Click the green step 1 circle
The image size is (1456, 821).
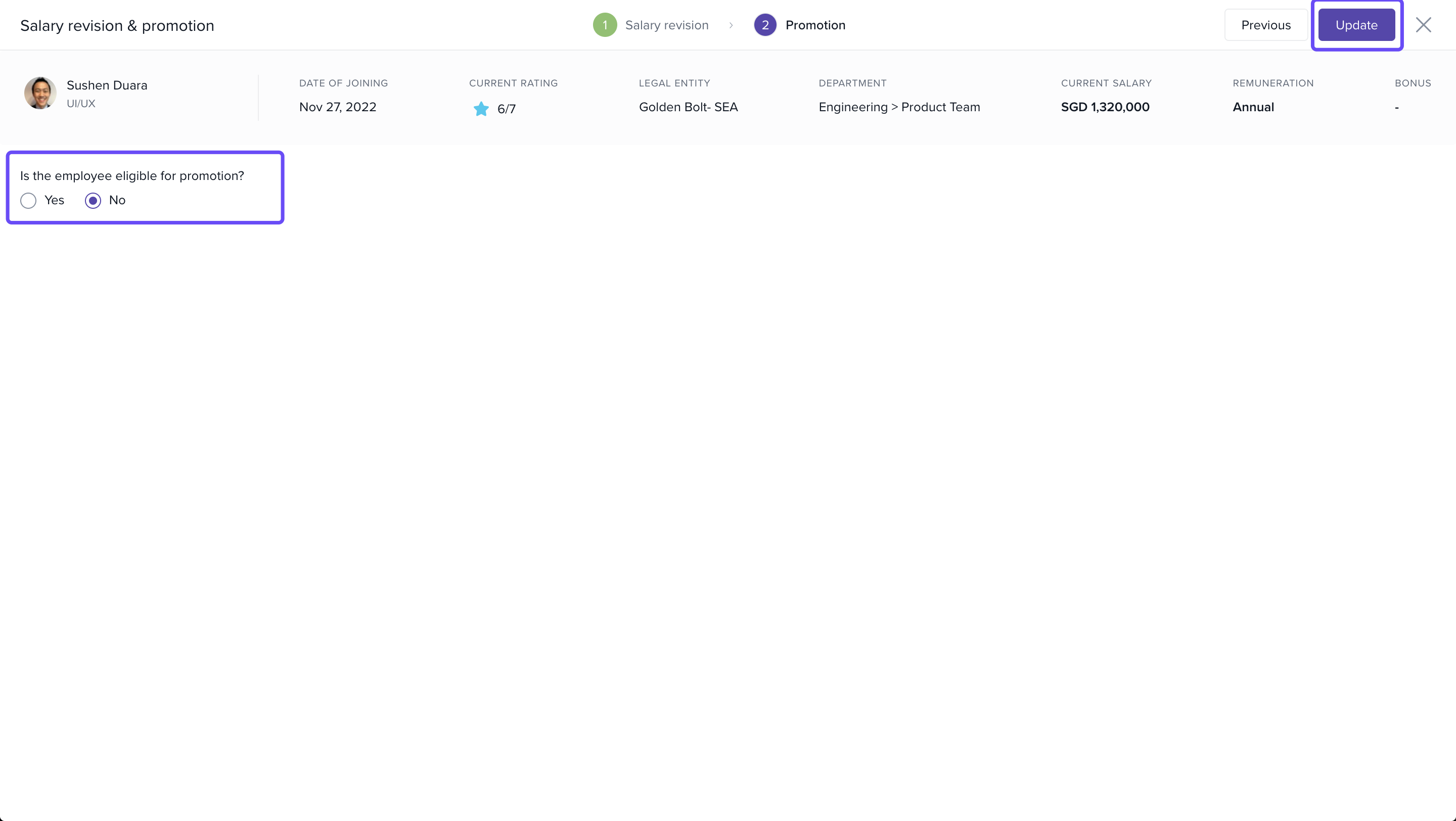pyautogui.click(x=605, y=25)
